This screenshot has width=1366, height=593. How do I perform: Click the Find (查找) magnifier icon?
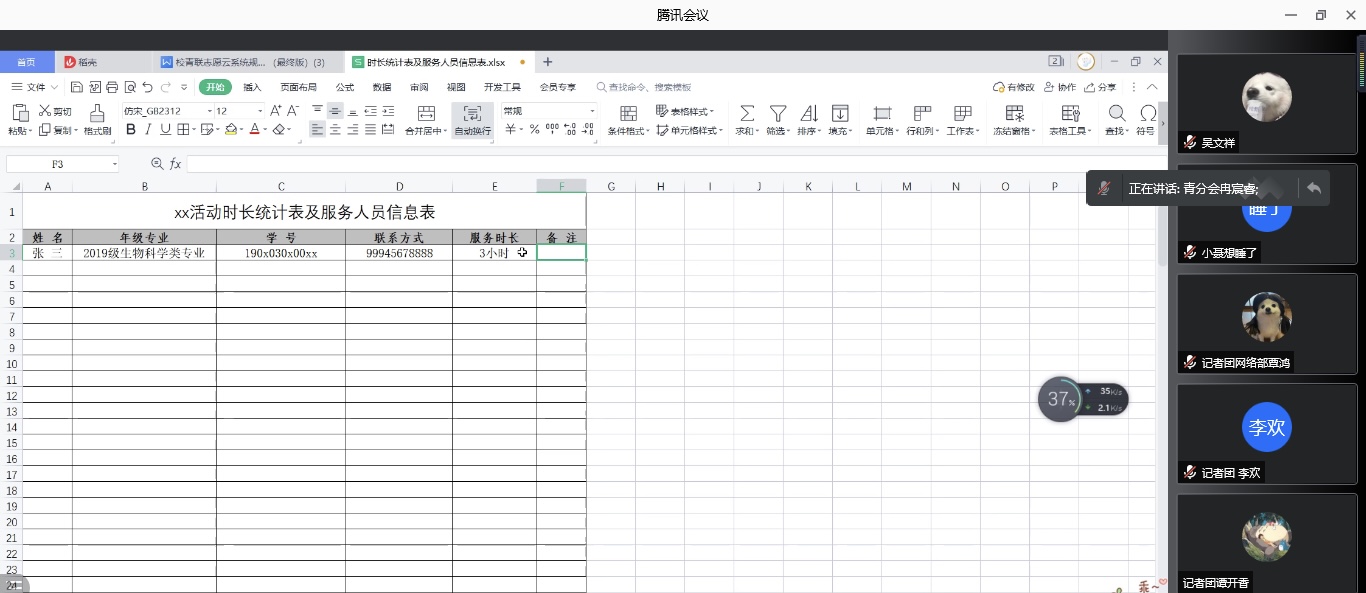(1116, 113)
